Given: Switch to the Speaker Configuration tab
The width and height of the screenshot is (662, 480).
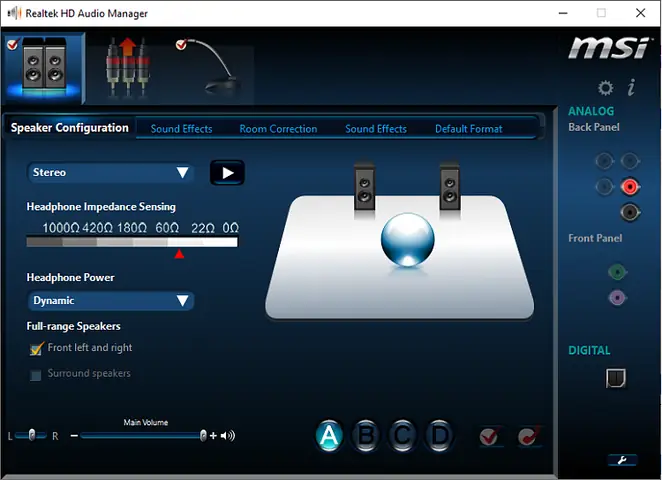Looking at the screenshot, I should click(70, 127).
